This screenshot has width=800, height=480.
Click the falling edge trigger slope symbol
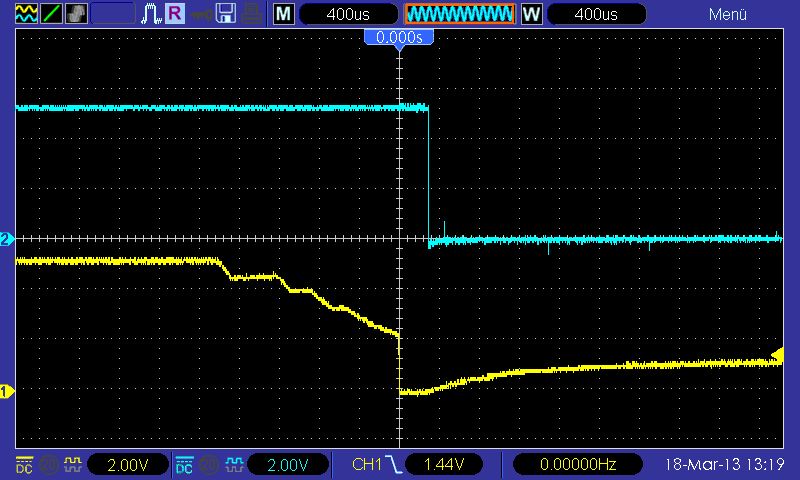(x=397, y=464)
